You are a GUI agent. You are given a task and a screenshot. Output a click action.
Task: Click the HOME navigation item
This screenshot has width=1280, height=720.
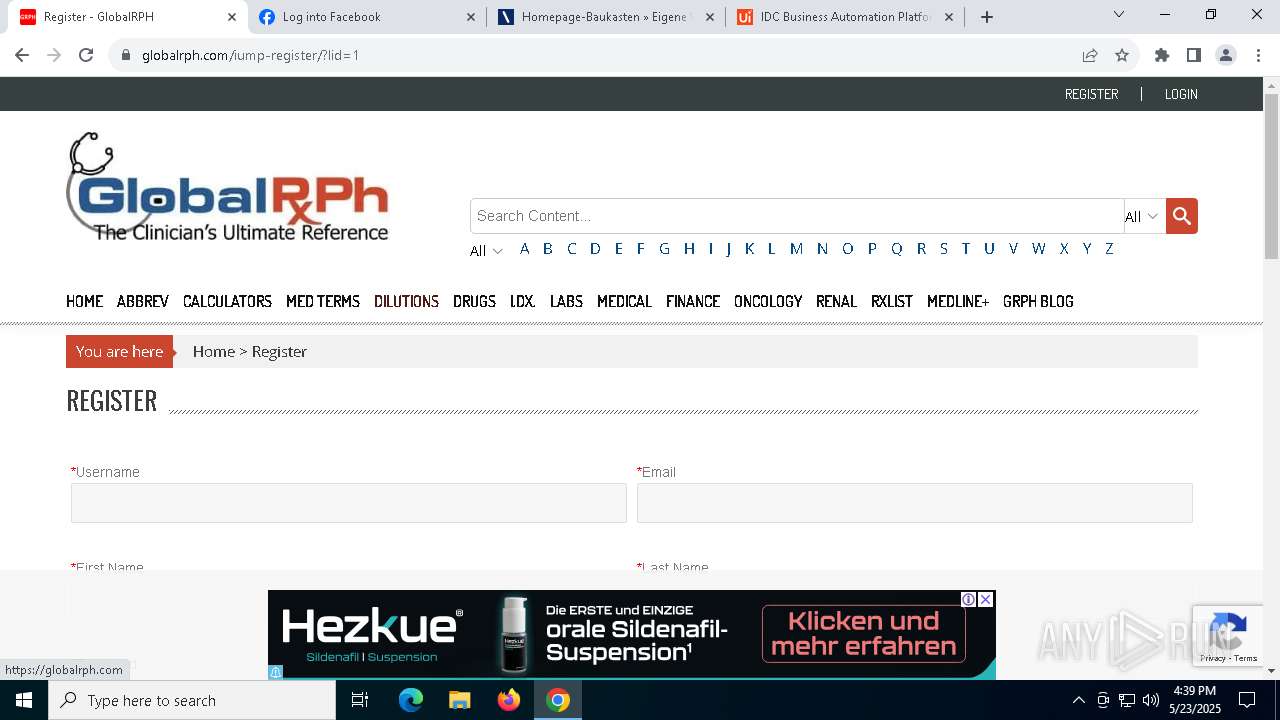tap(84, 301)
